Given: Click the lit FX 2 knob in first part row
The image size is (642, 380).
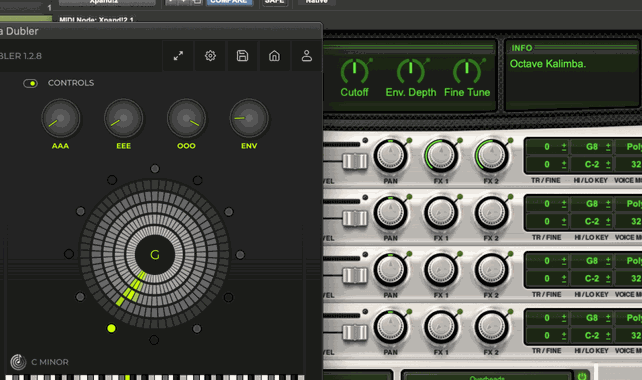Looking at the screenshot, I should tap(491, 156).
